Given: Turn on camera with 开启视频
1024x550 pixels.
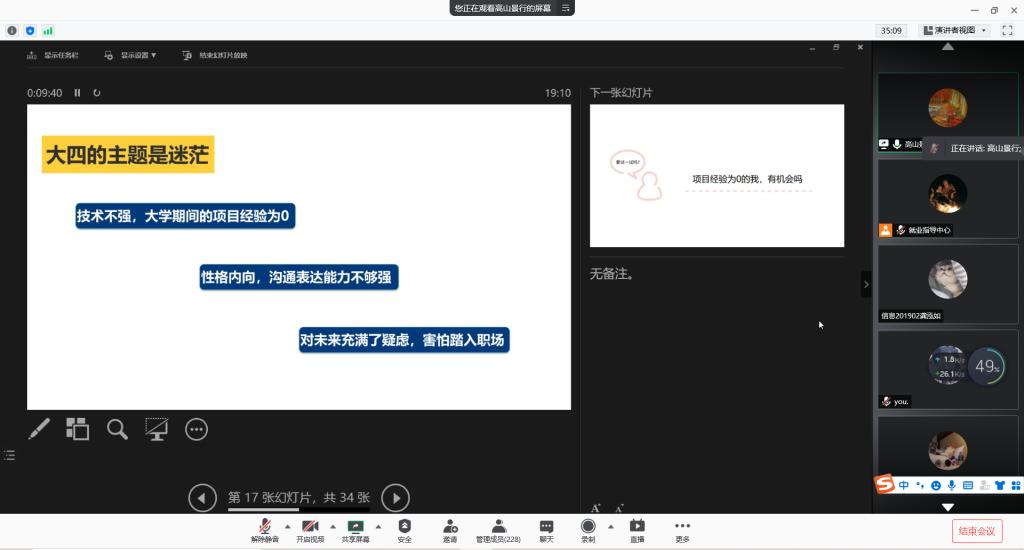Looking at the screenshot, I should tap(310, 530).
